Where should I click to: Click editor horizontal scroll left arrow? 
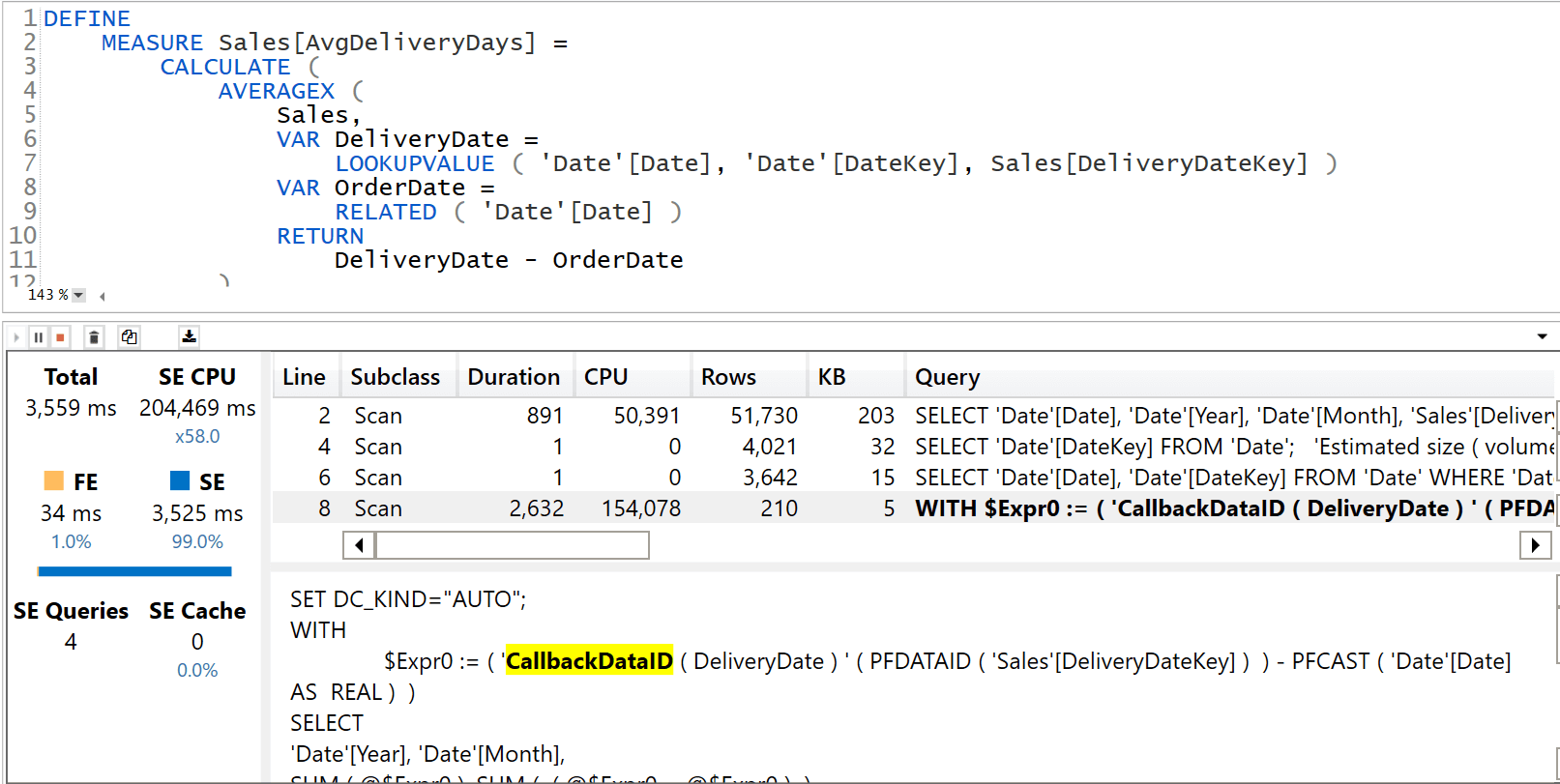point(102,296)
